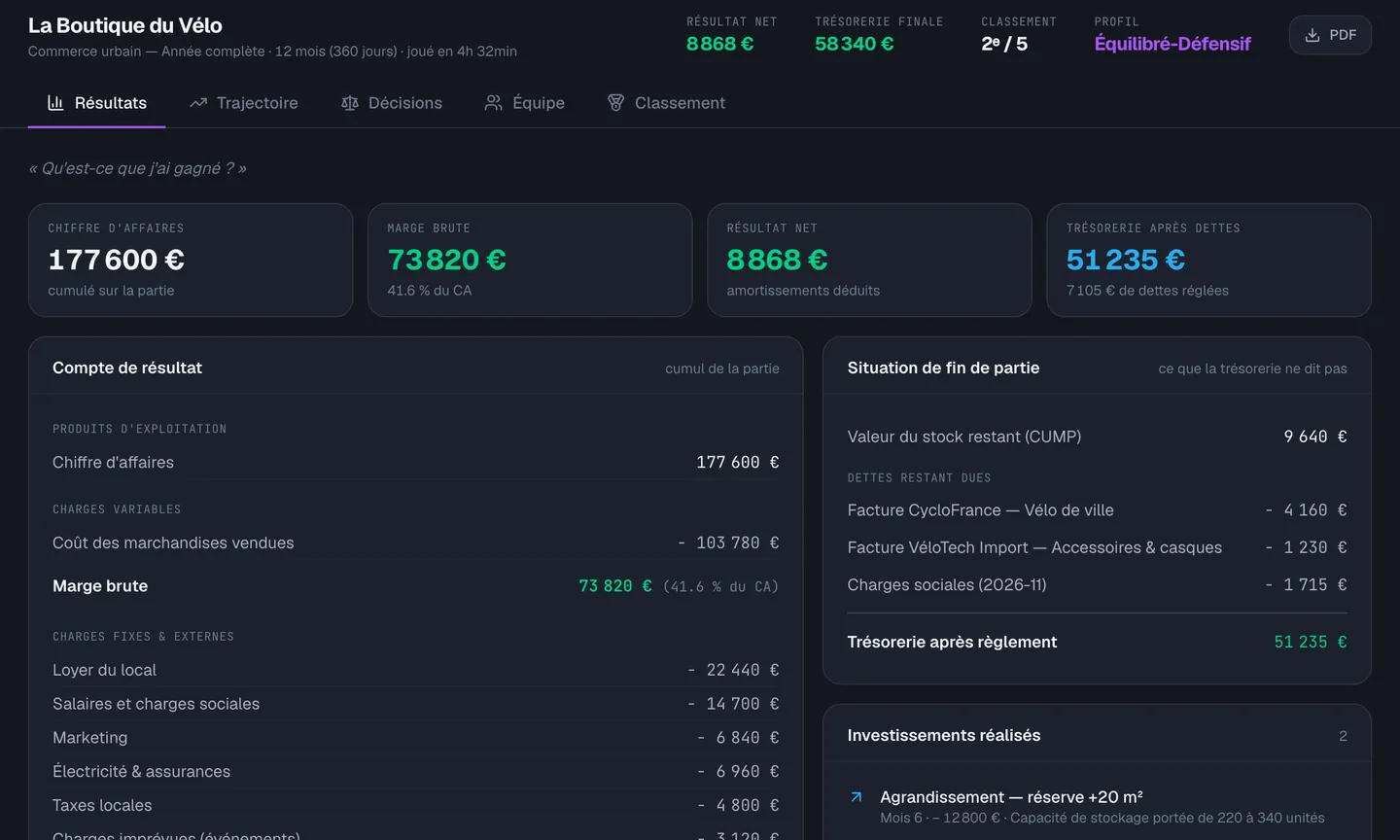Click the Coût des marchandises vendues row
Viewport: 1400px width, 840px height.
(416, 542)
